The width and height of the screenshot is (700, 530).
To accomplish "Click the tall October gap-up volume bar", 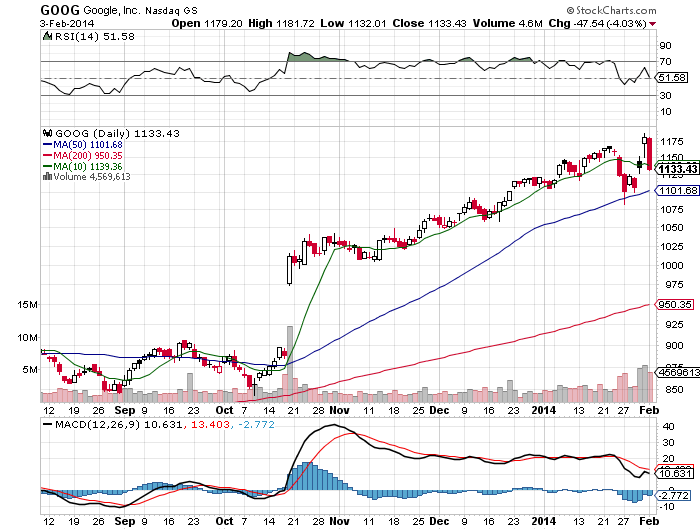I will click(290, 364).
